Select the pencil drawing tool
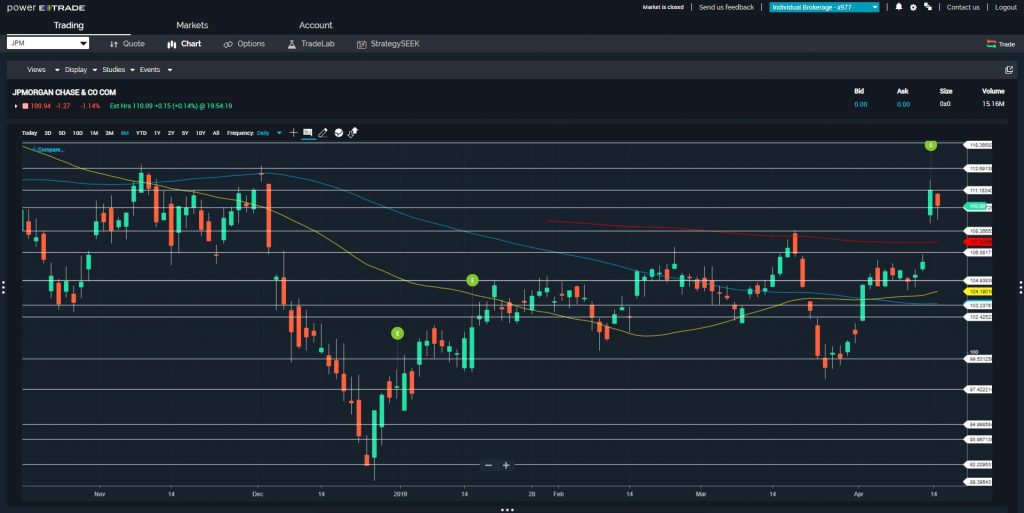This screenshot has height=513, width=1024. (323, 132)
